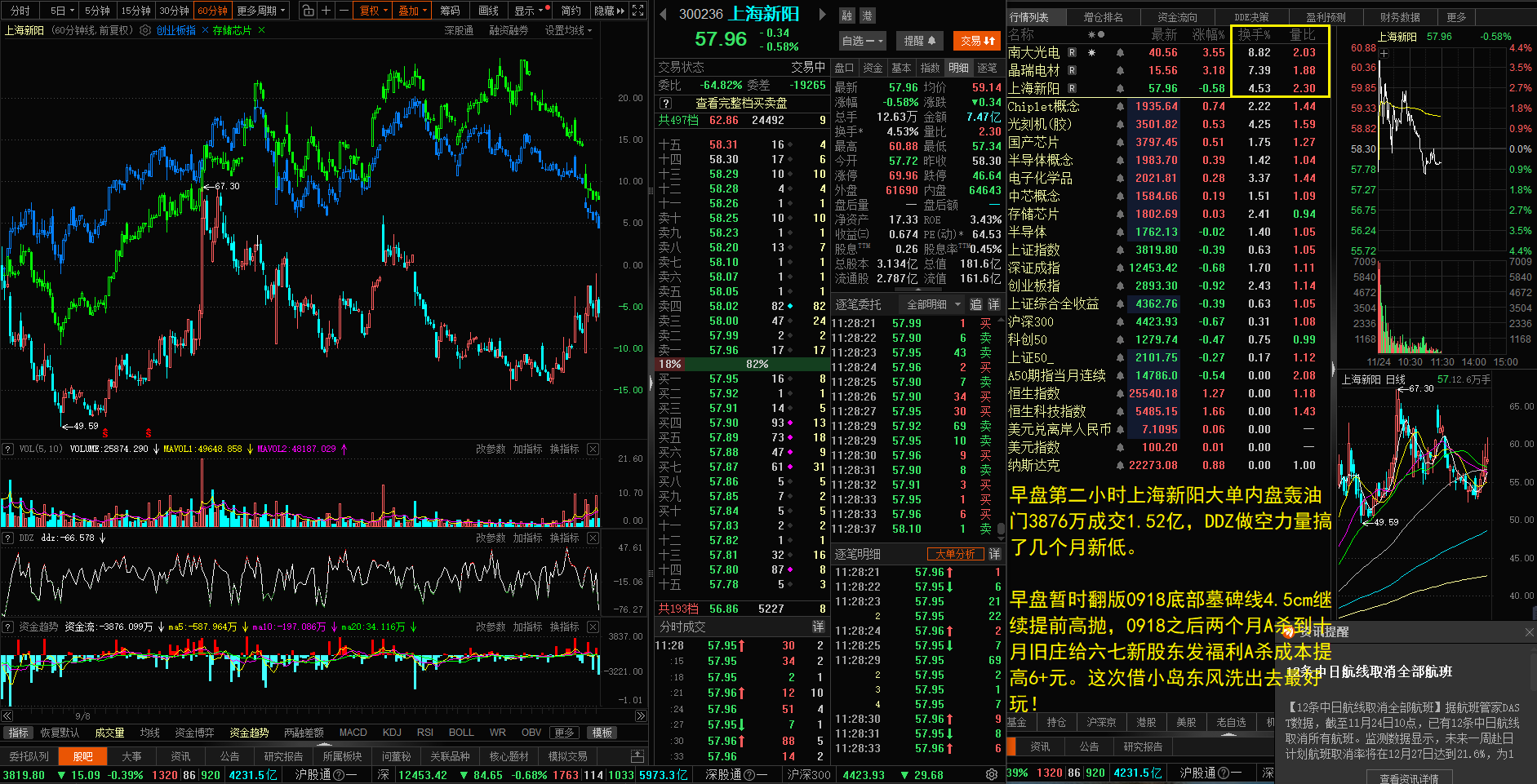Screen dimensions: 1537x784
Task: Enter fullscreen chart mode icon
Action: coord(637,11)
